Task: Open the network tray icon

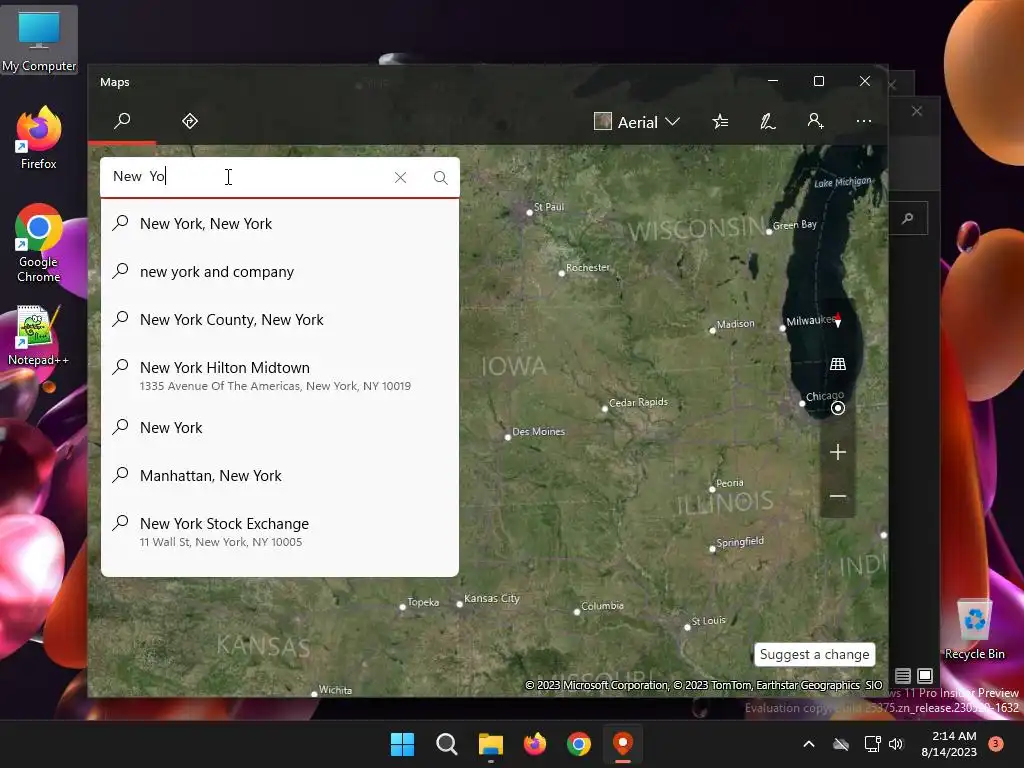Action: (x=872, y=744)
